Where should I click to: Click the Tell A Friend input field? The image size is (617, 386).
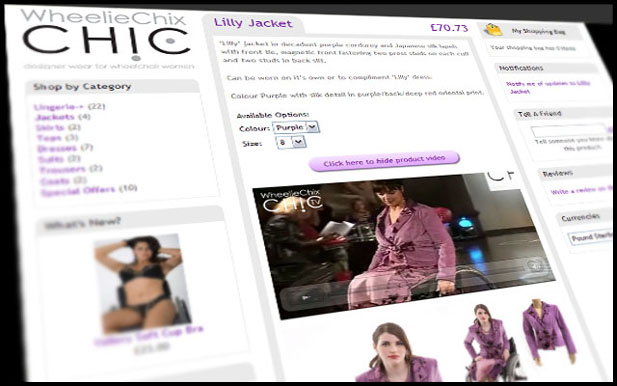tap(568, 131)
